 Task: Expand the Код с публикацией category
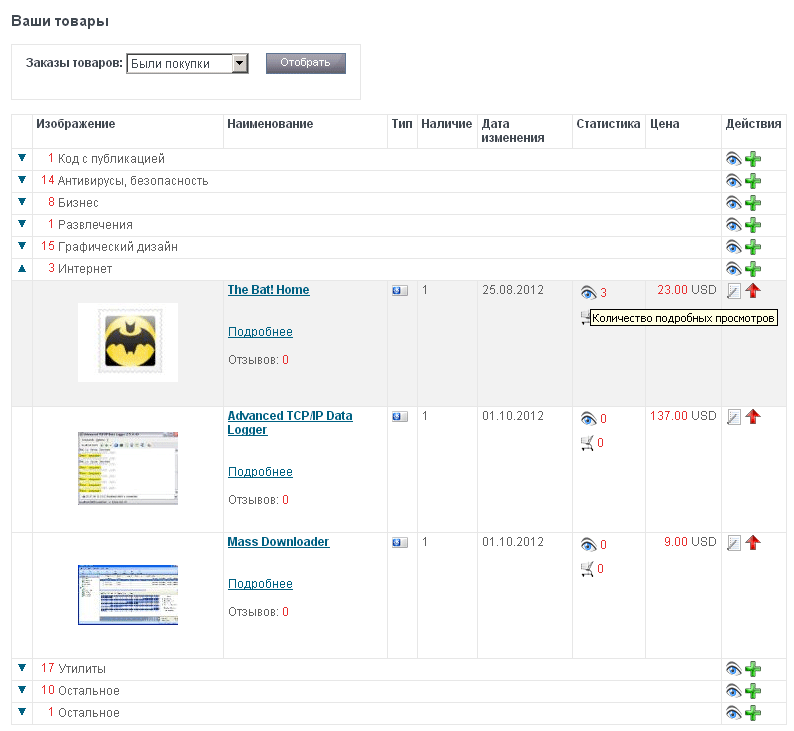pos(22,159)
